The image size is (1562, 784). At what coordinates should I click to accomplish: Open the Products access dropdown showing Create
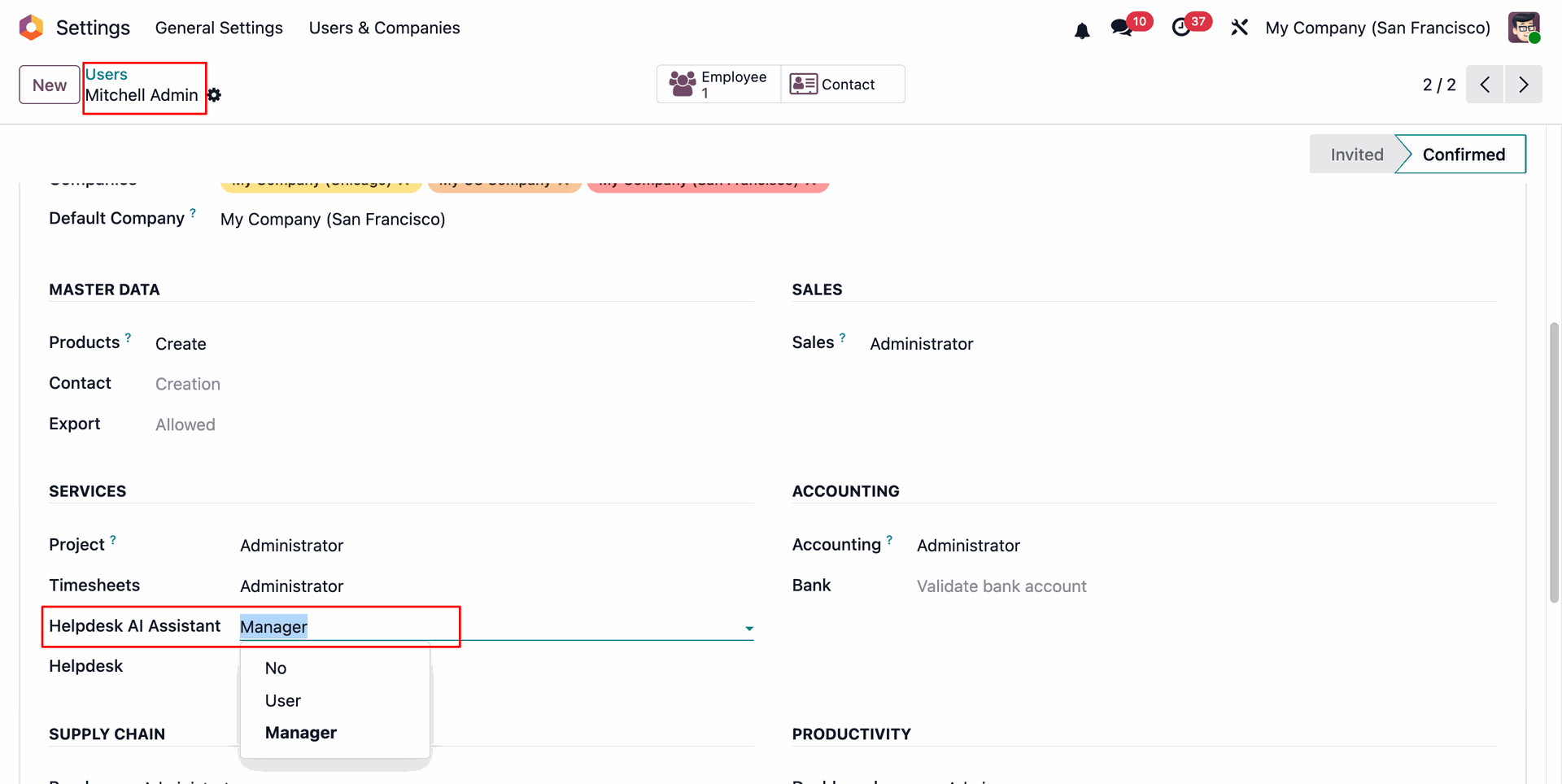point(181,344)
